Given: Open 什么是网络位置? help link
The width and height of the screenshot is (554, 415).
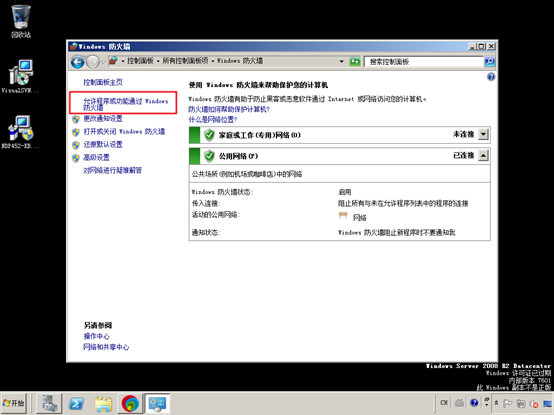Looking at the screenshot, I should tap(213, 120).
